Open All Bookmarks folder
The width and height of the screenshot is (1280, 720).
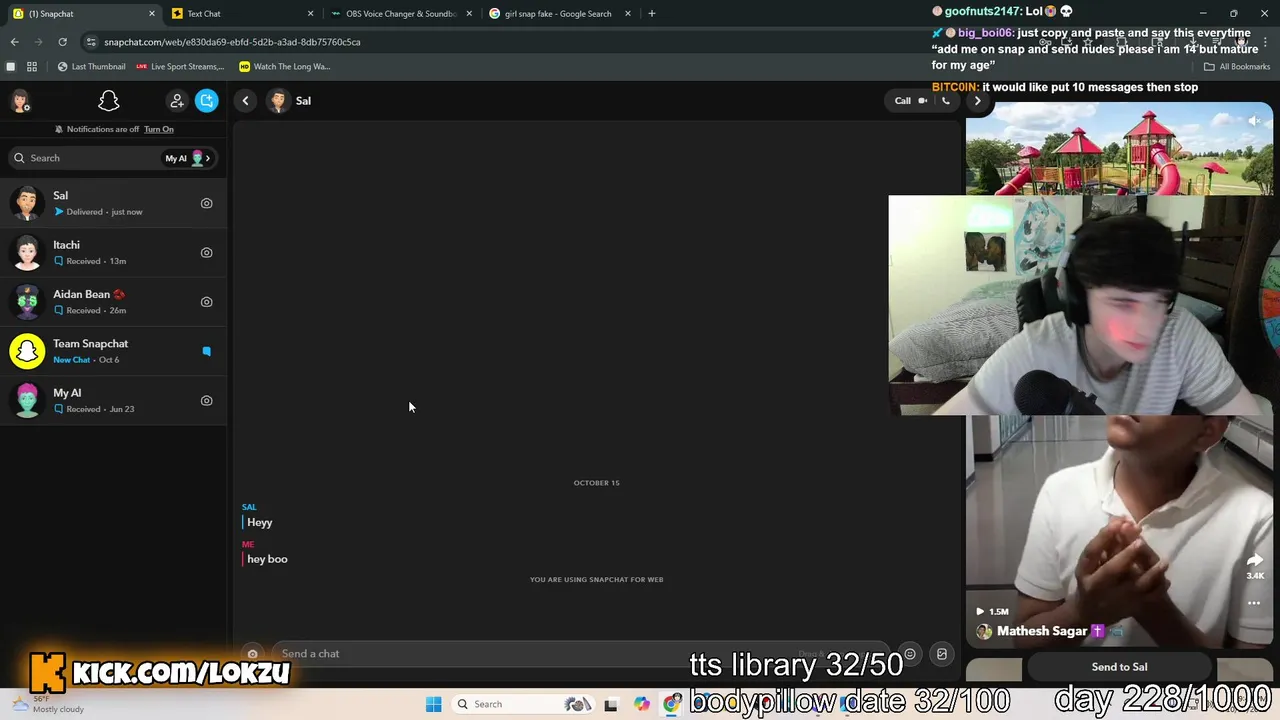click(x=1237, y=67)
